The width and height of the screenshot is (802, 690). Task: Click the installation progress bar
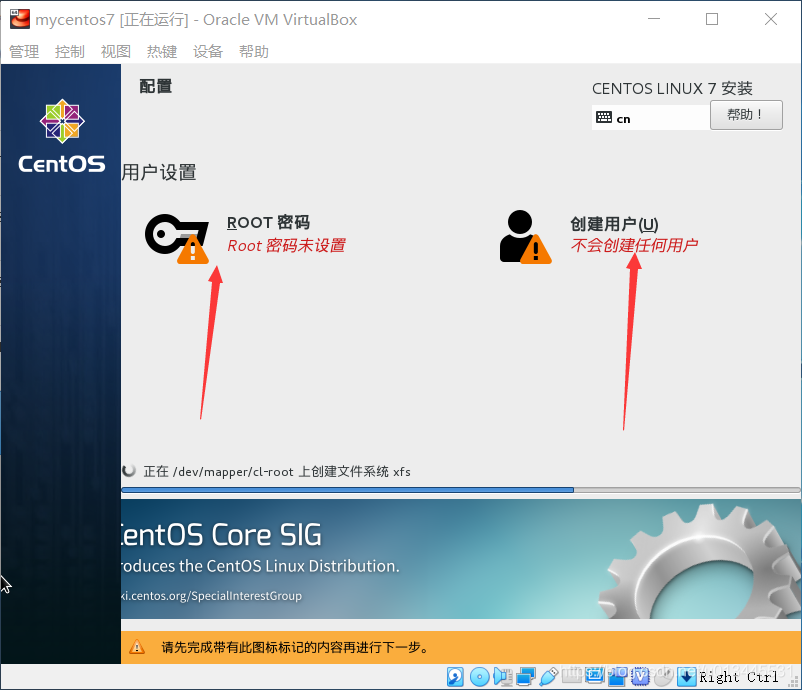click(x=460, y=490)
